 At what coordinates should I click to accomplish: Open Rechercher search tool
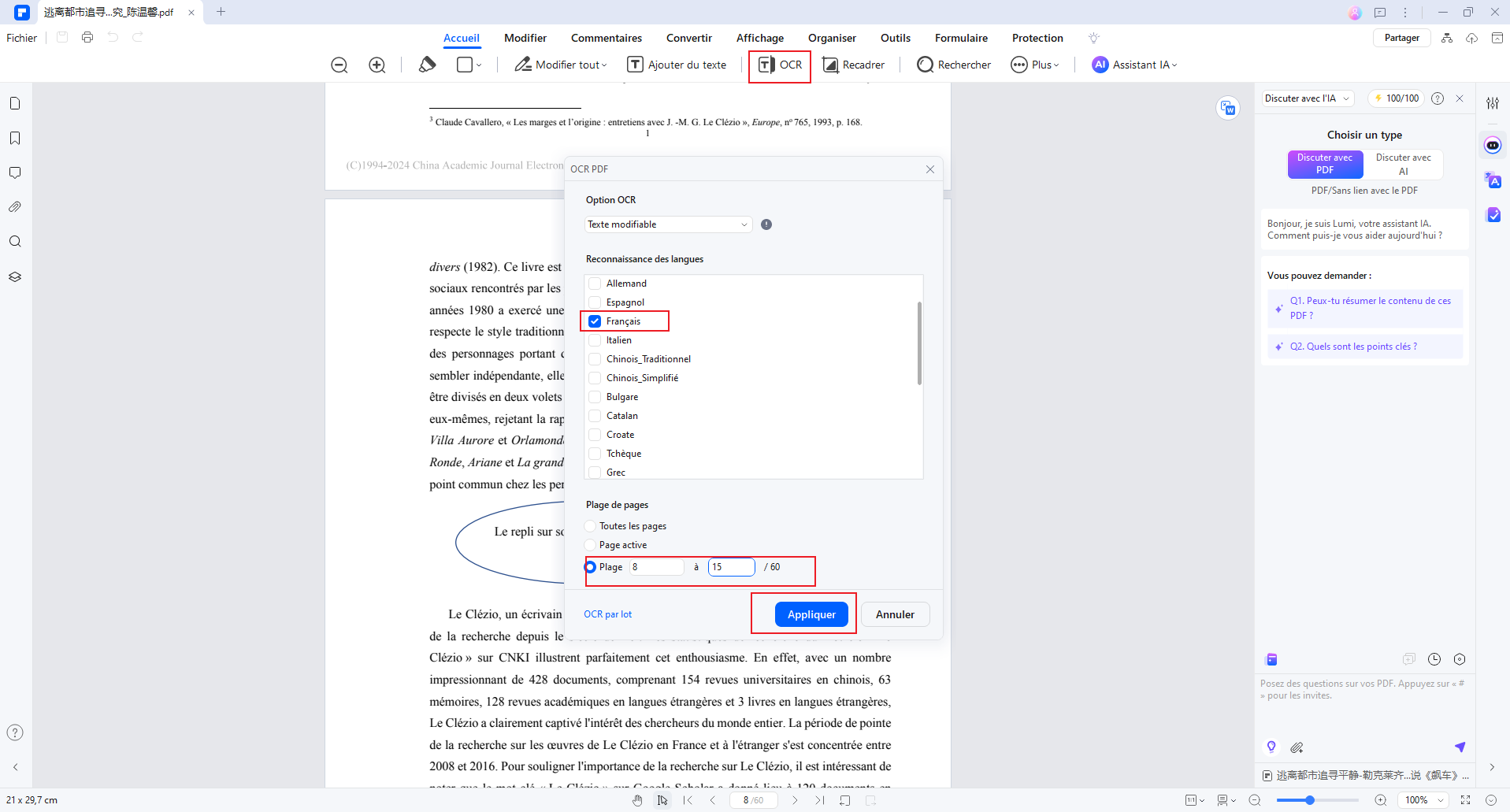tap(954, 65)
